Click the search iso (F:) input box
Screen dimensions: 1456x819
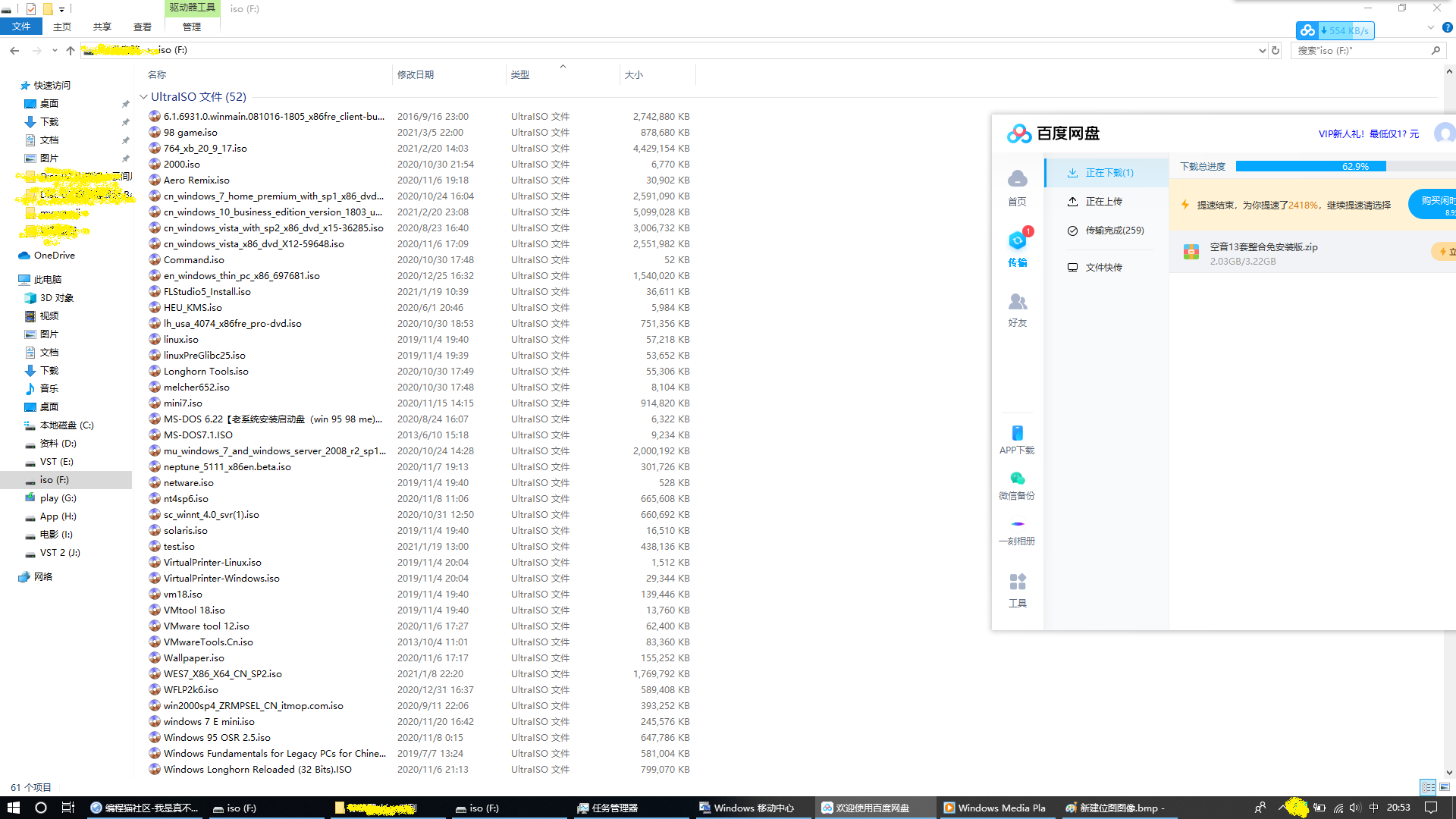1360,51
